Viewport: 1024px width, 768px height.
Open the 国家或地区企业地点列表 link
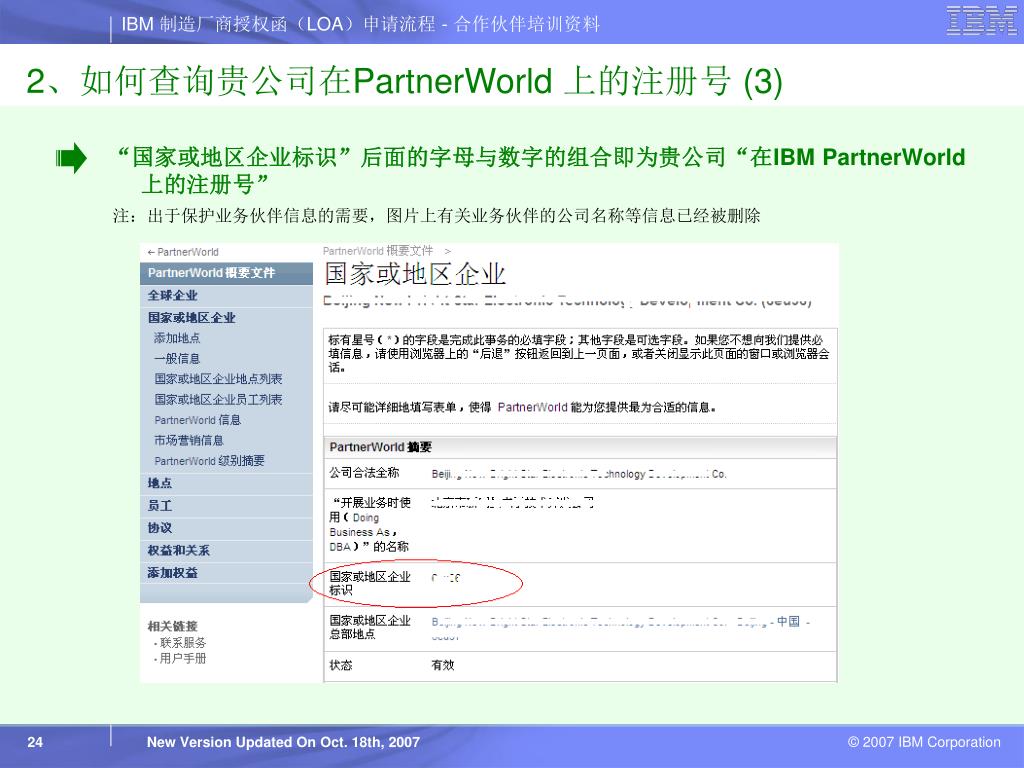[x=218, y=379]
